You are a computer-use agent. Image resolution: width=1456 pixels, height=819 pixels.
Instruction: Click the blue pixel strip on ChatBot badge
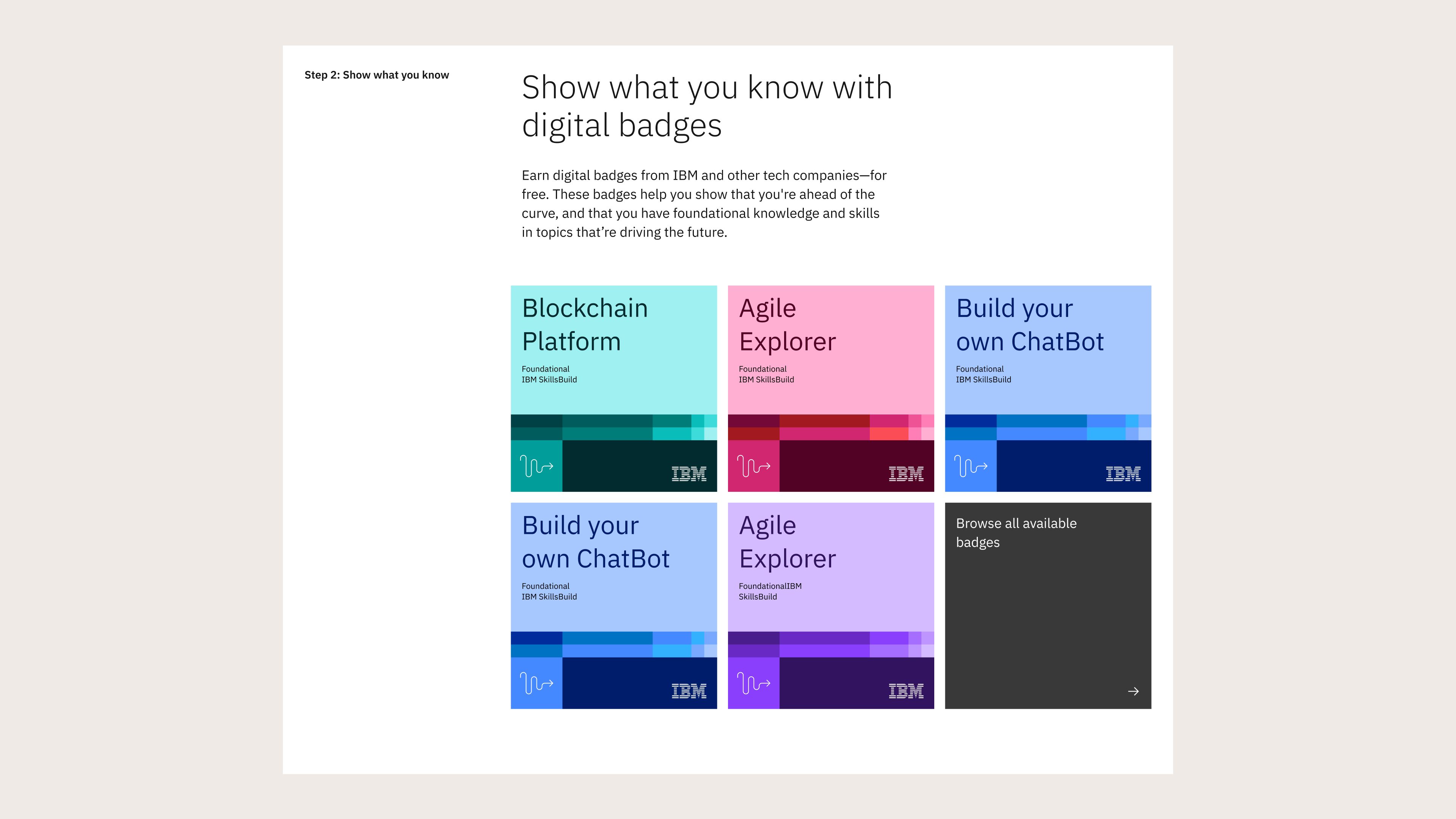(x=1047, y=428)
